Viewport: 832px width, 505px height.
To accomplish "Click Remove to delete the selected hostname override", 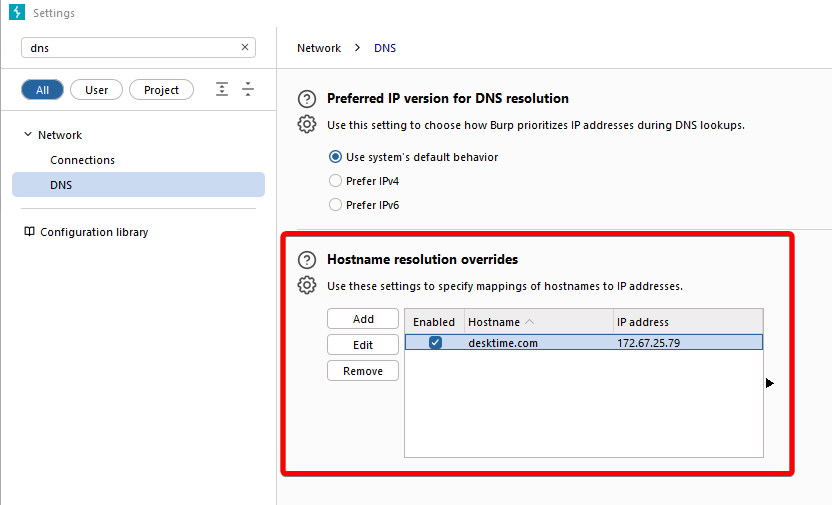I will [363, 371].
